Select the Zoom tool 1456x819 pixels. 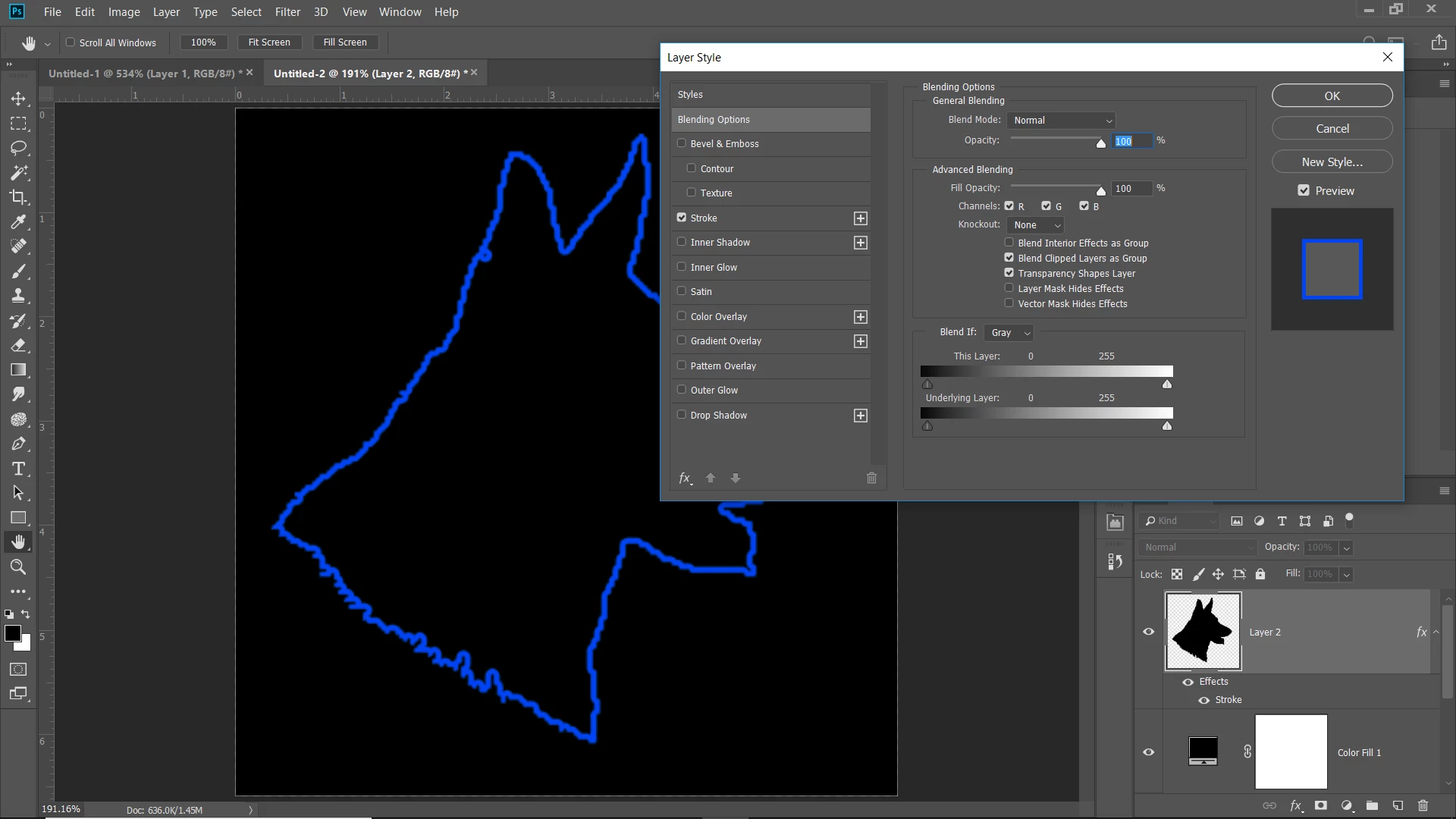click(18, 566)
